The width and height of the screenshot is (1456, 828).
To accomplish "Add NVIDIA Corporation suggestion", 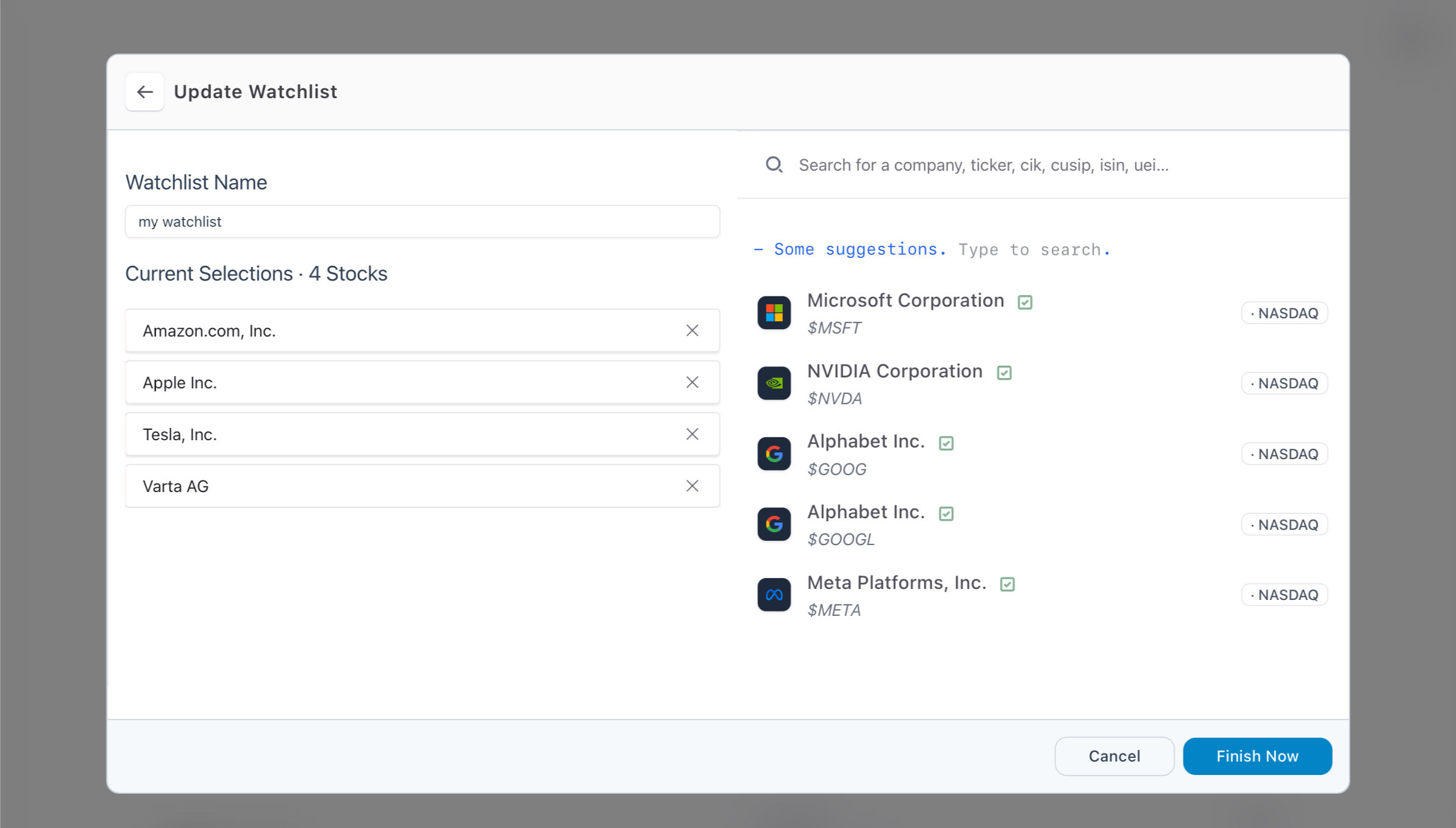I will tap(1043, 384).
